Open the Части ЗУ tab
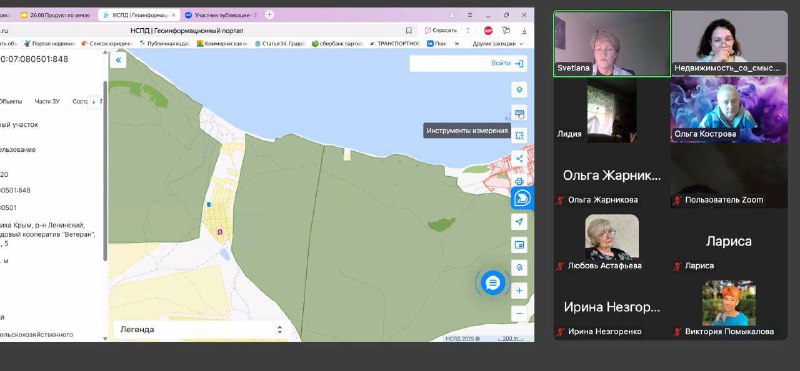800x371 pixels. pos(47,102)
